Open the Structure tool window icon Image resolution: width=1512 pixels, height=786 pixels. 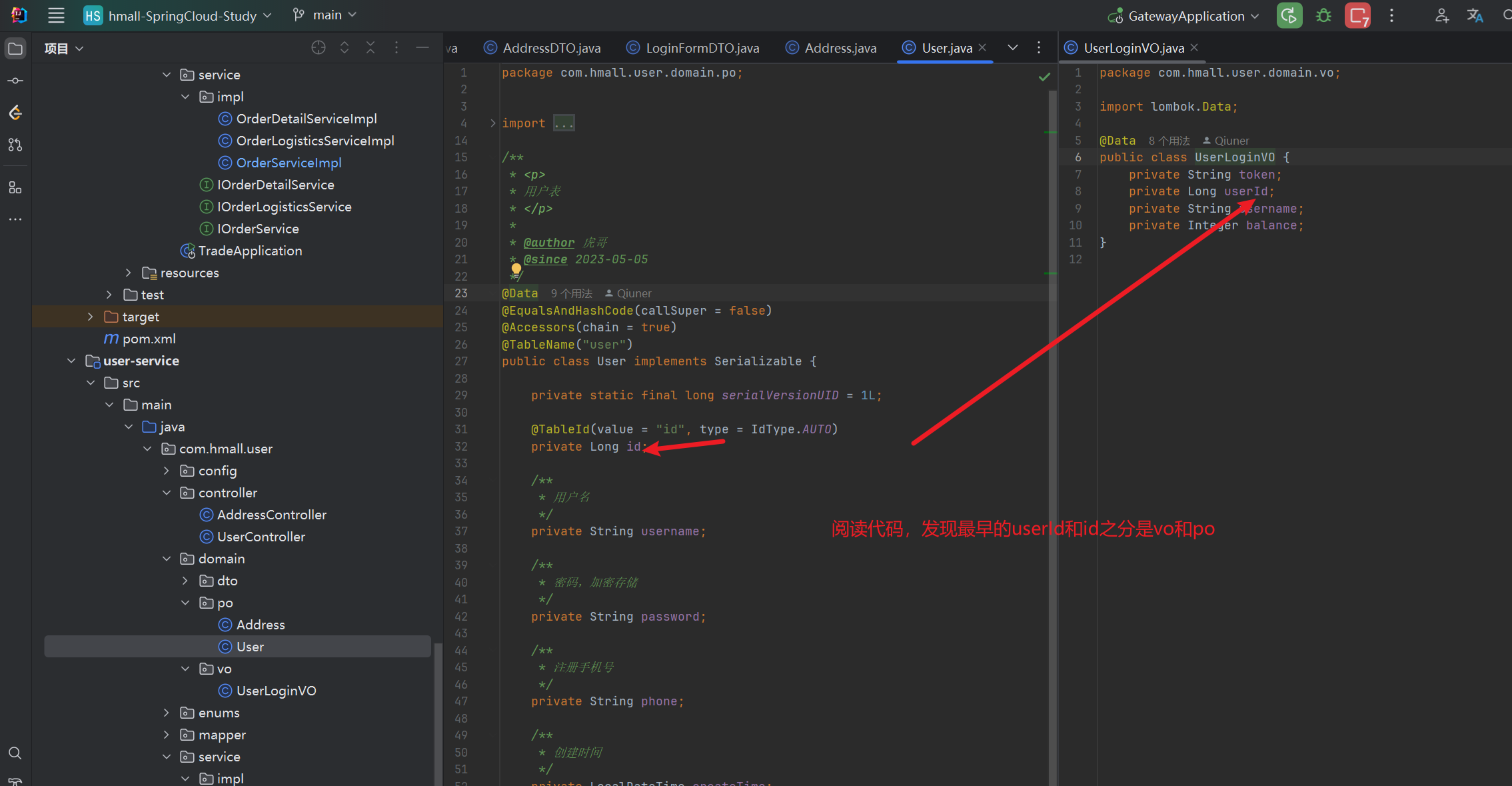(15, 188)
